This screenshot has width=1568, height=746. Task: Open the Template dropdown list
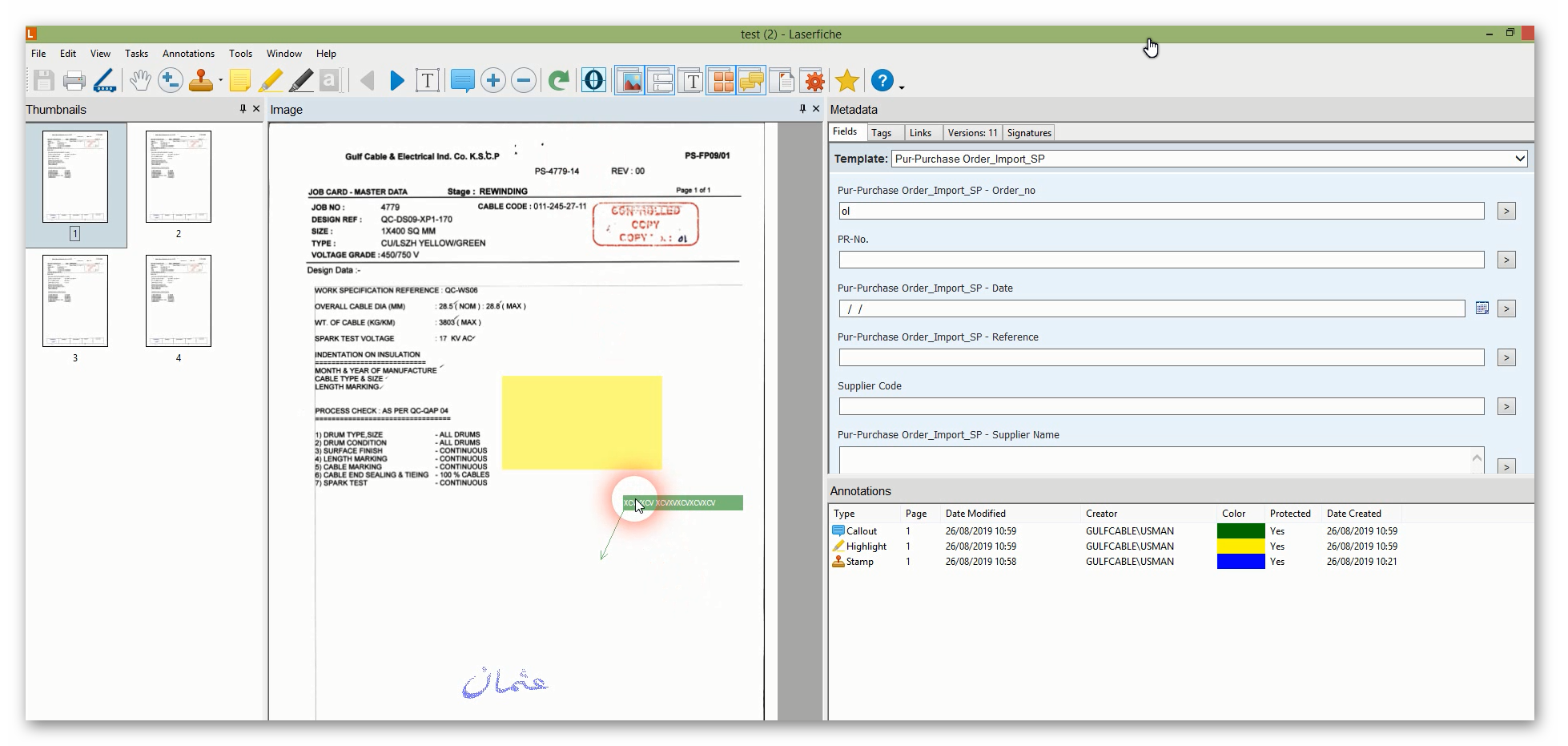coord(1519,159)
